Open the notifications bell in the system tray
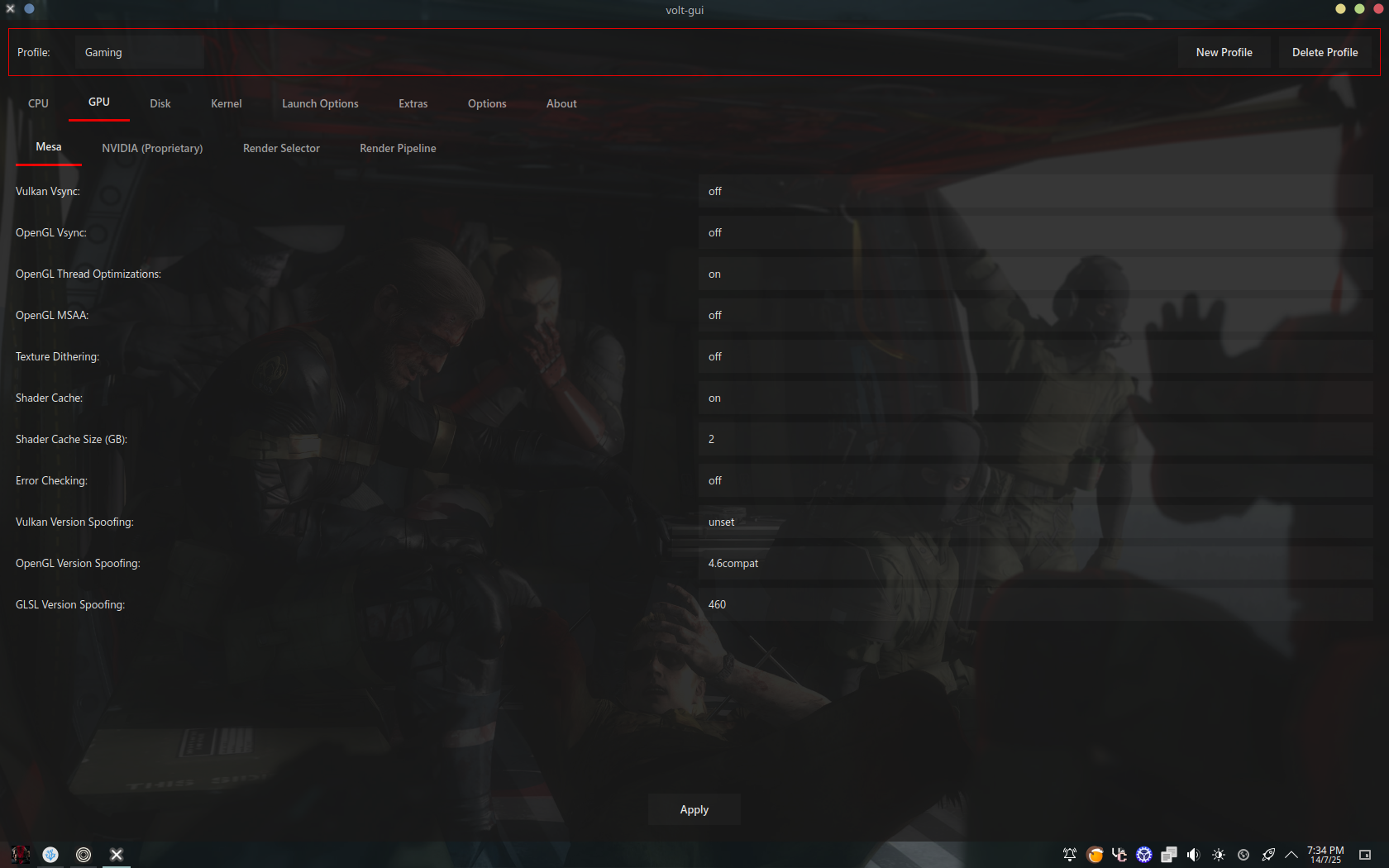The image size is (1389, 868). pos(1070,855)
